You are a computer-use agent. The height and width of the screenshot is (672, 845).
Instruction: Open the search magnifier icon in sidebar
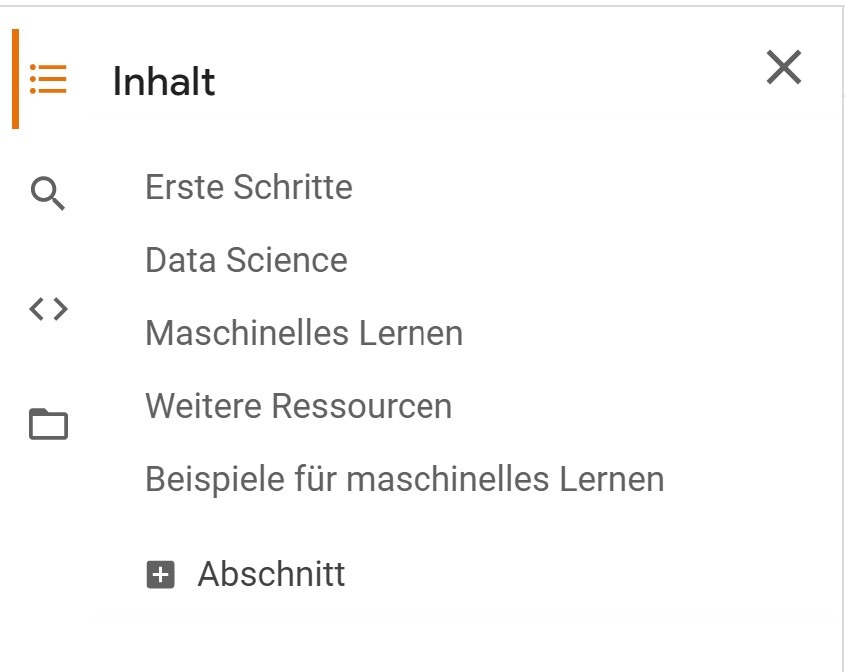point(47,193)
